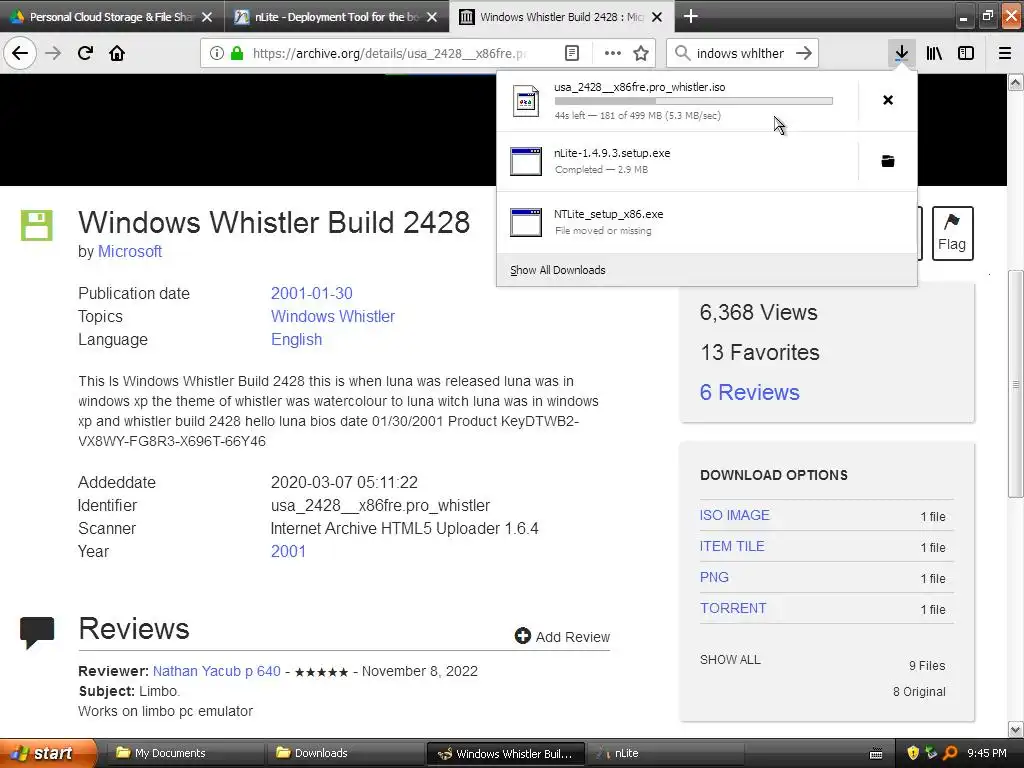Show All Downloads

pyautogui.click(x=558, y=270)
